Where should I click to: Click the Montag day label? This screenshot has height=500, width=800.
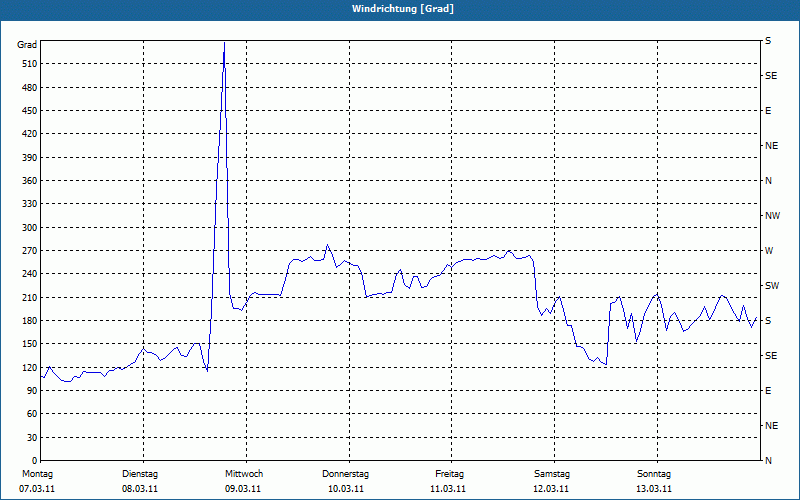point(37,474)
